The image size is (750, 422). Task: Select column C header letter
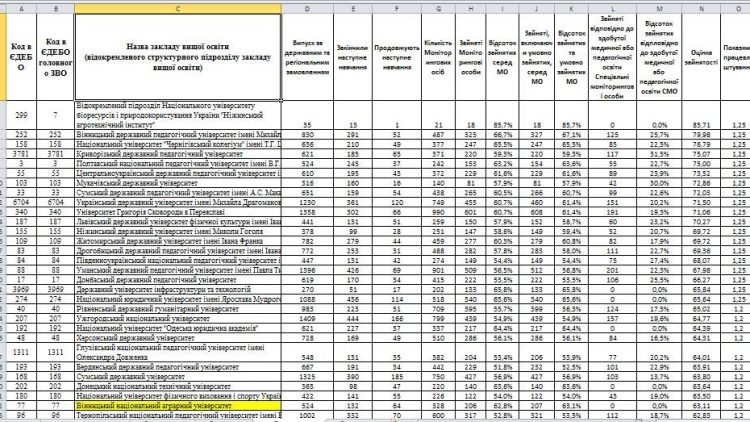pyautogui.click(x=178, y=6)
